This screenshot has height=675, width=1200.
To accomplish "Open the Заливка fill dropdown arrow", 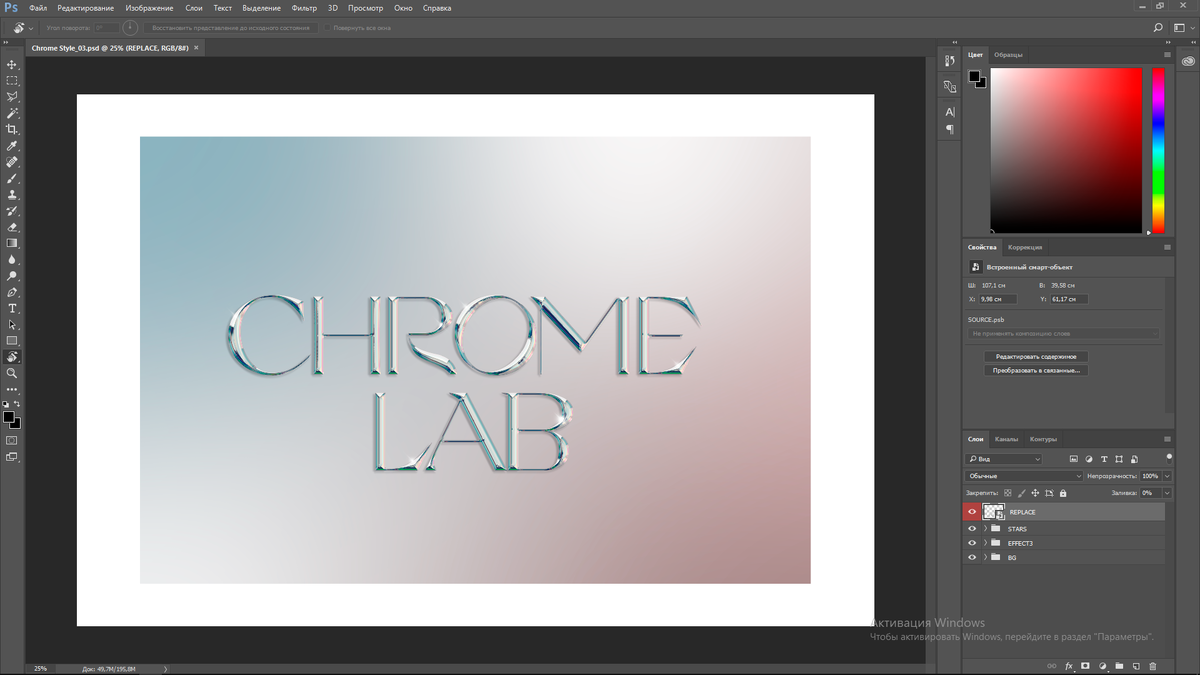I will coord(1167,493).
